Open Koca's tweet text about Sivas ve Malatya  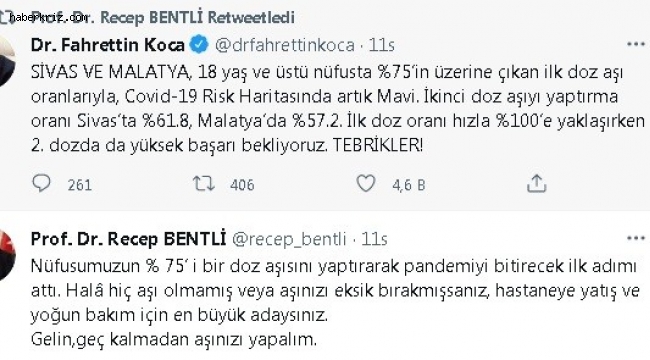coord(338,109)
